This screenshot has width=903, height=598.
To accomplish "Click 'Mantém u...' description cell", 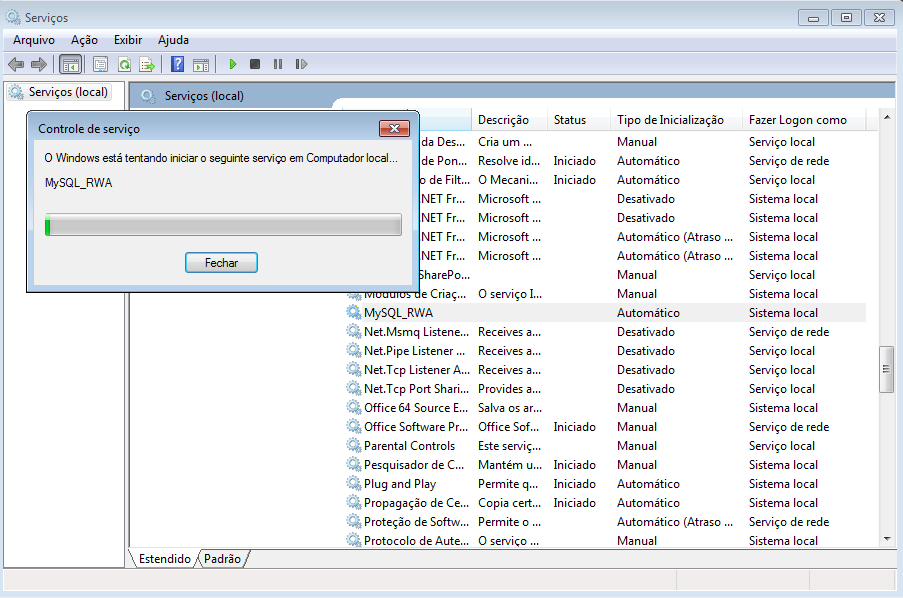I will coord(510,465).
